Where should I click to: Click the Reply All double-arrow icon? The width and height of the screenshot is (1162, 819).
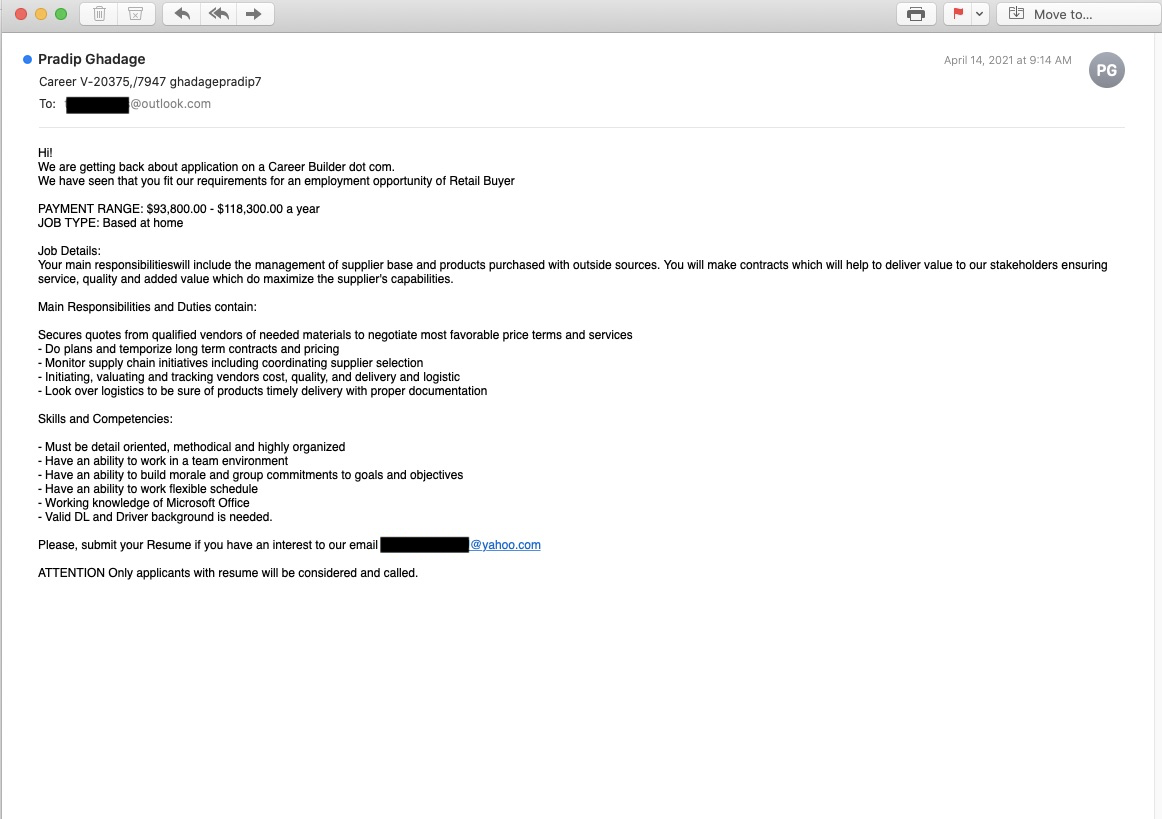219,14
